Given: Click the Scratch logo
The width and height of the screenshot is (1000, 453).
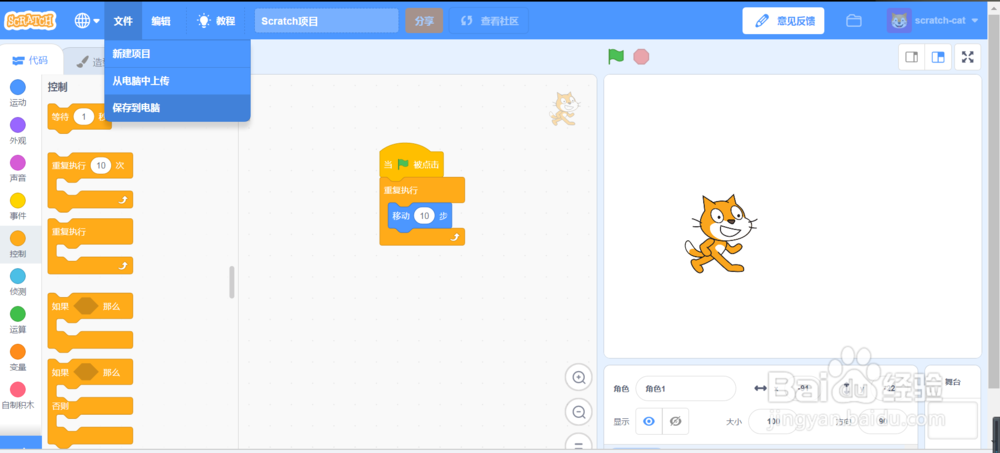Looking at the screenshot, I should coord(30,20).
